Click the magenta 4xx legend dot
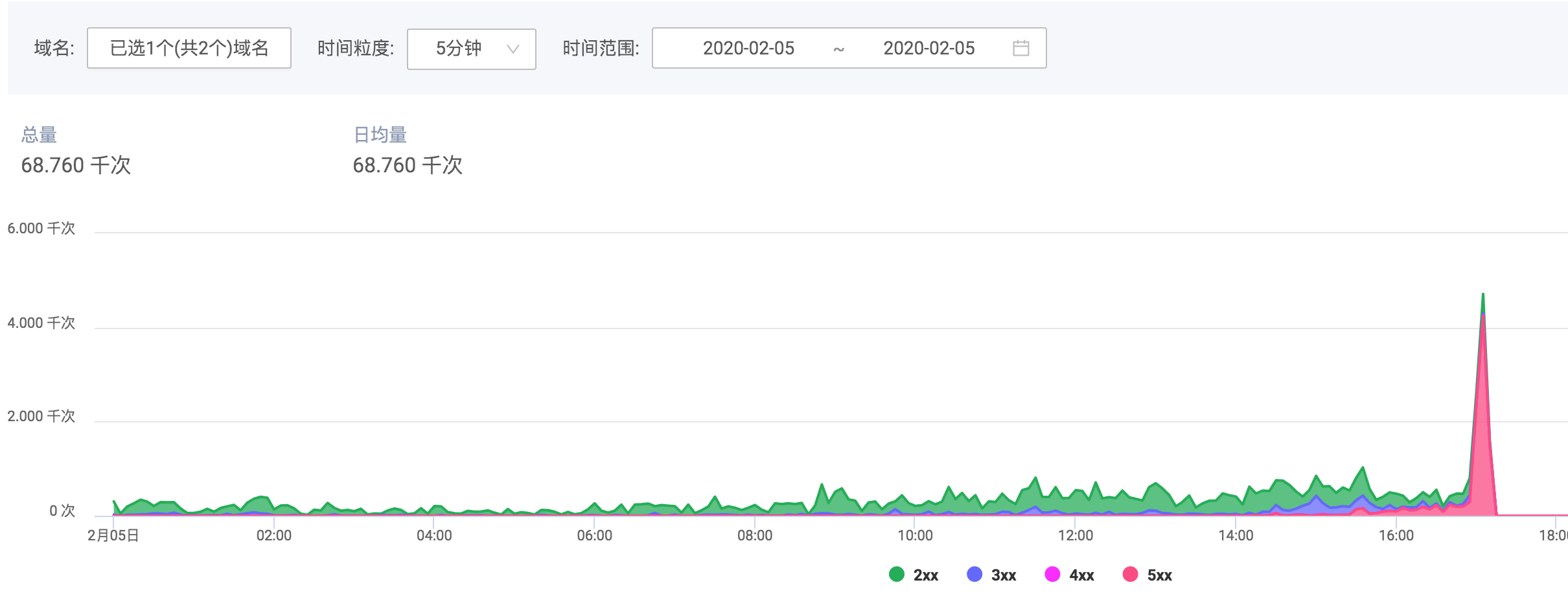1568x600 pixels. (1053, 574)
